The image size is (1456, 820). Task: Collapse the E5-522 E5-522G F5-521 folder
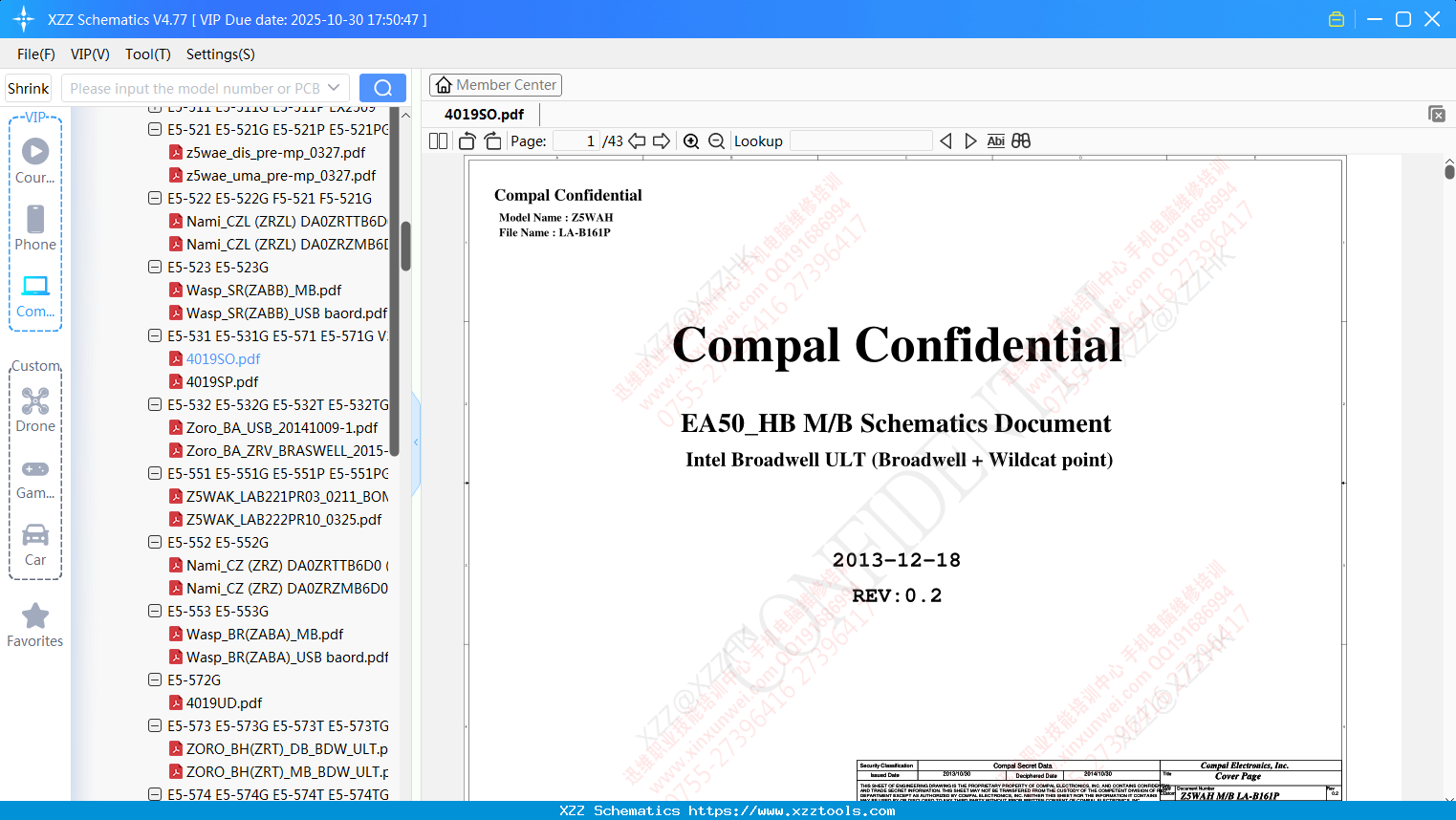click(155, 198)
